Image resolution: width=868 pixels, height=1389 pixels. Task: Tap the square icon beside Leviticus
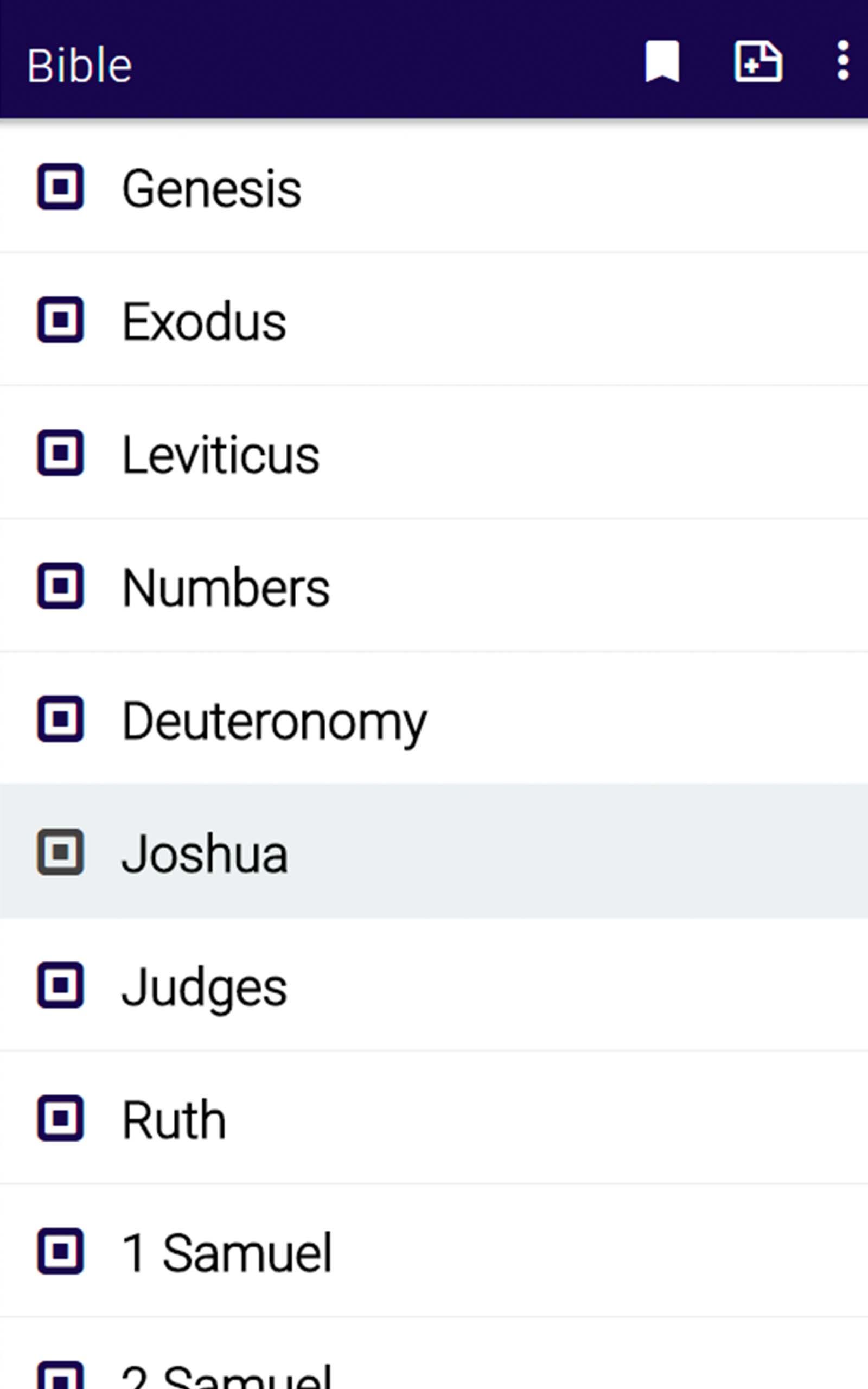(60, 453)
